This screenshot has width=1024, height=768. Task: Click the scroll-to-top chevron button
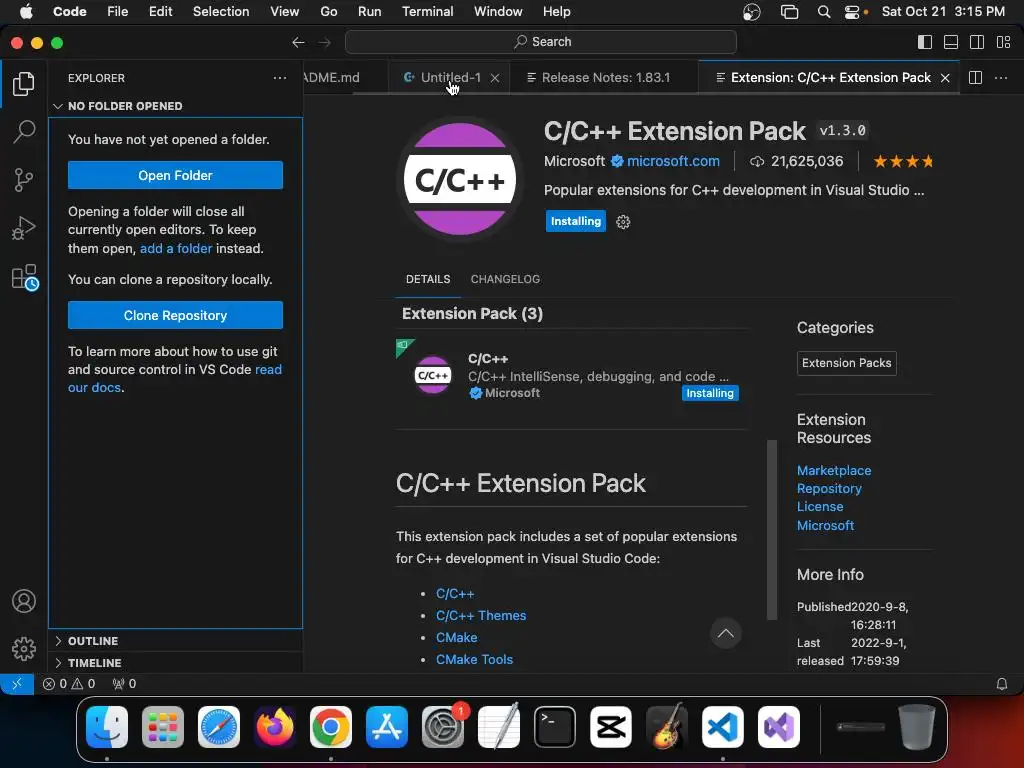click(726, 633)
